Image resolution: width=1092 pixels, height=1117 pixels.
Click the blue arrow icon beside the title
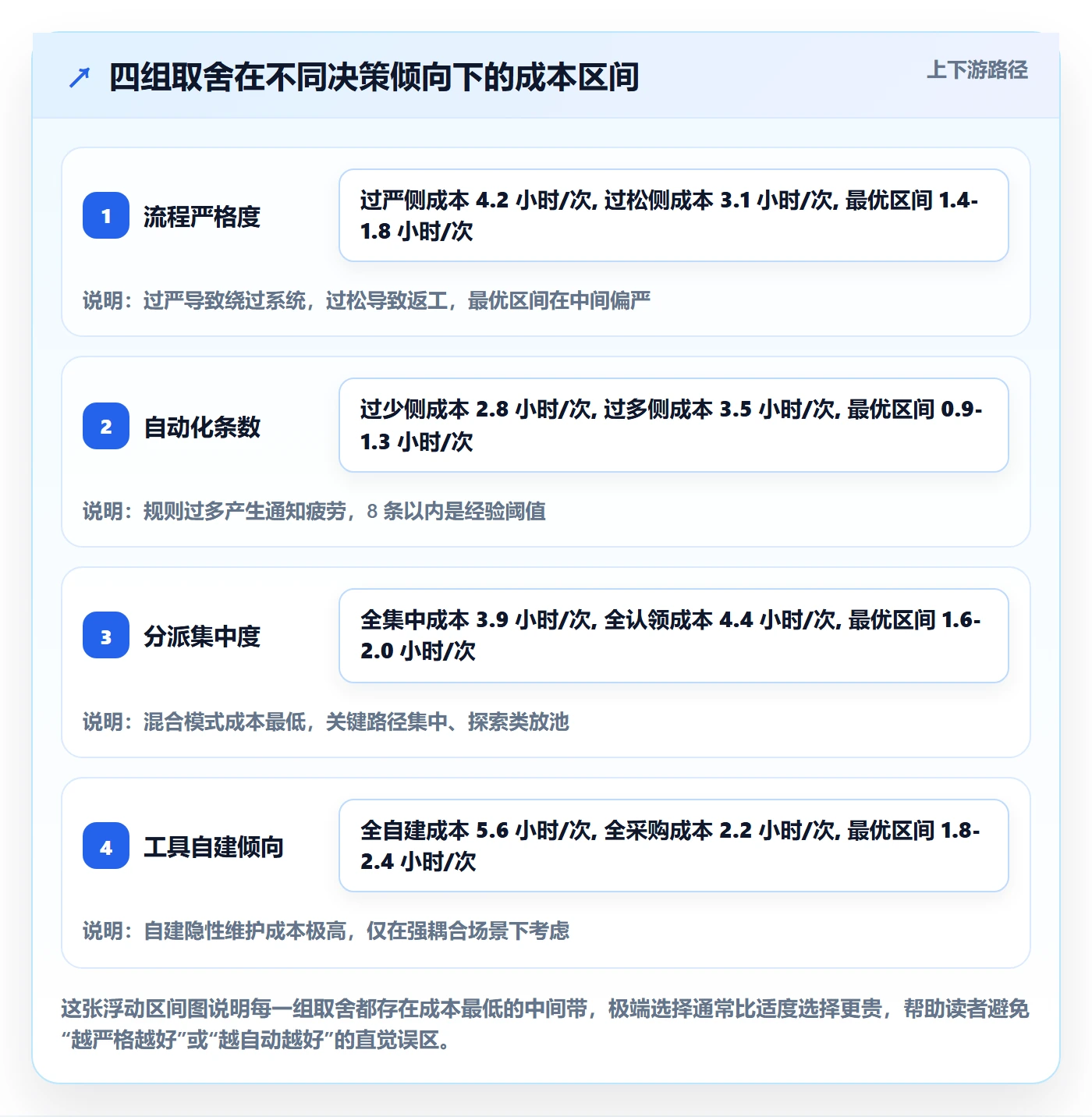point(80,77)
